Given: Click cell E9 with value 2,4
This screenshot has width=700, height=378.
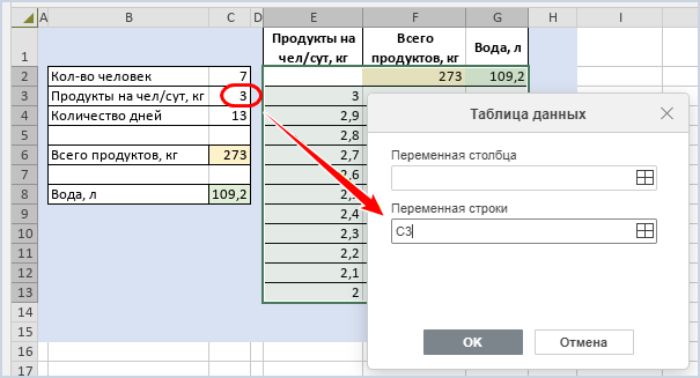Looking at the screenshot, I should coord(313,214).
